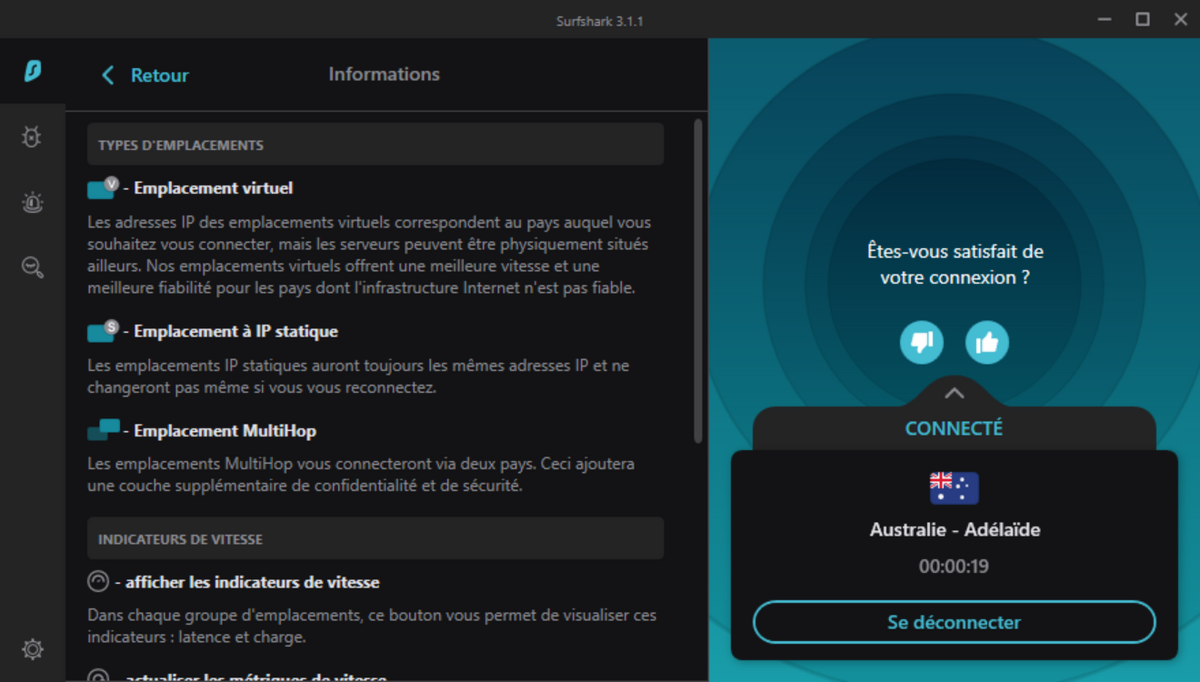Viewport: 1200px width, 682px height.
Task: Click the MultiHop location icon
Action: click(x=103, y=430)
